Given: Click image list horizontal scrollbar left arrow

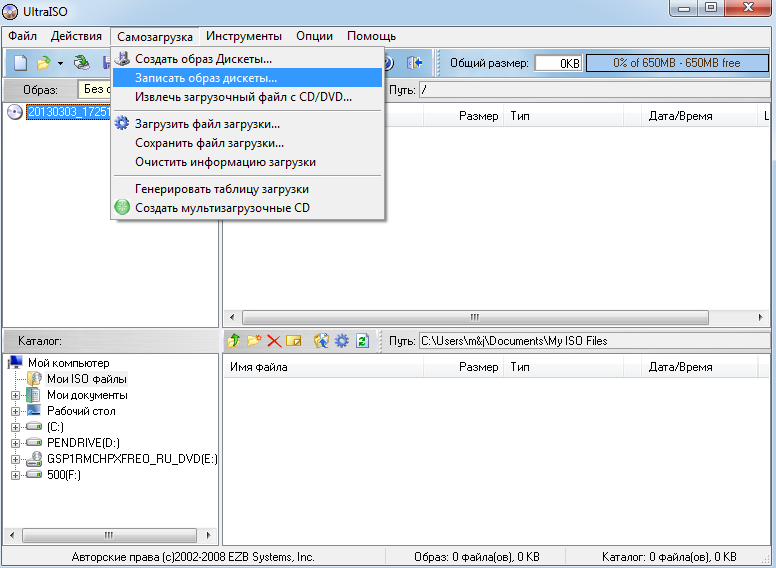Looking at the screenshot, I should pos(233,317).
